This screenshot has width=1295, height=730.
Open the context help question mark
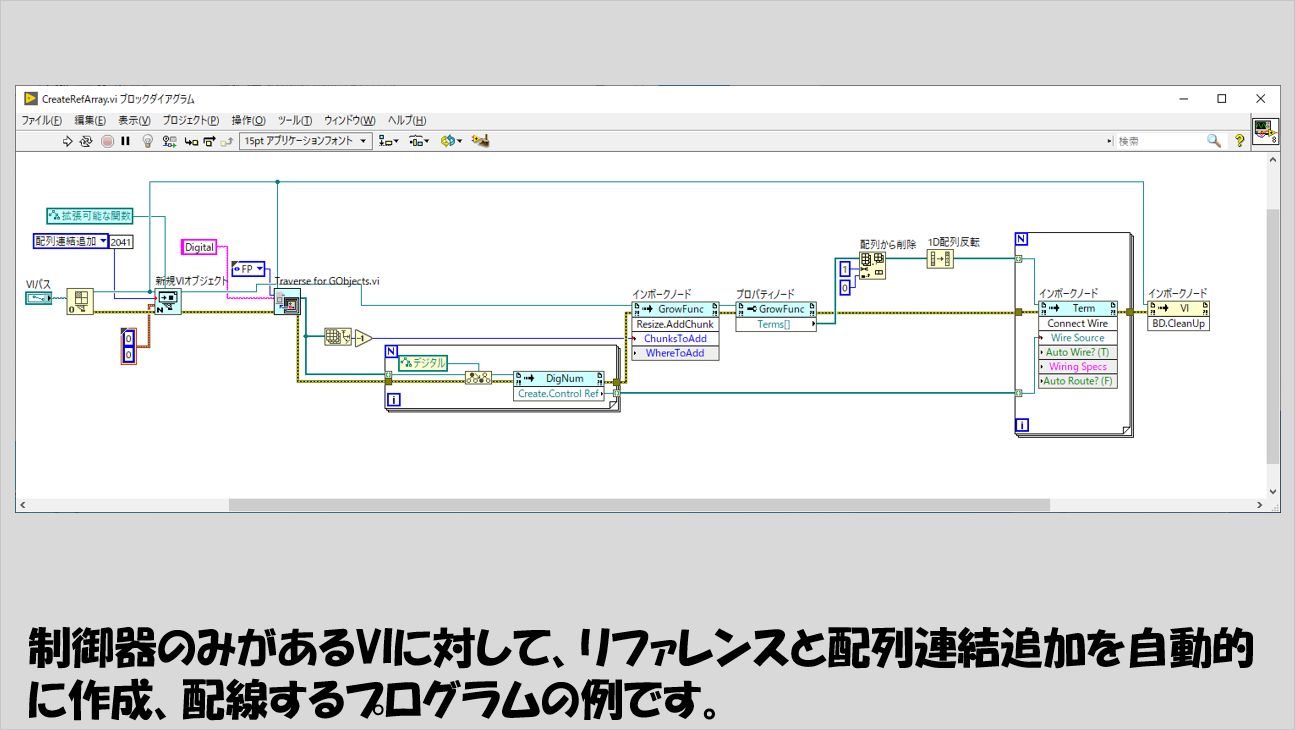pos(1240,141)
